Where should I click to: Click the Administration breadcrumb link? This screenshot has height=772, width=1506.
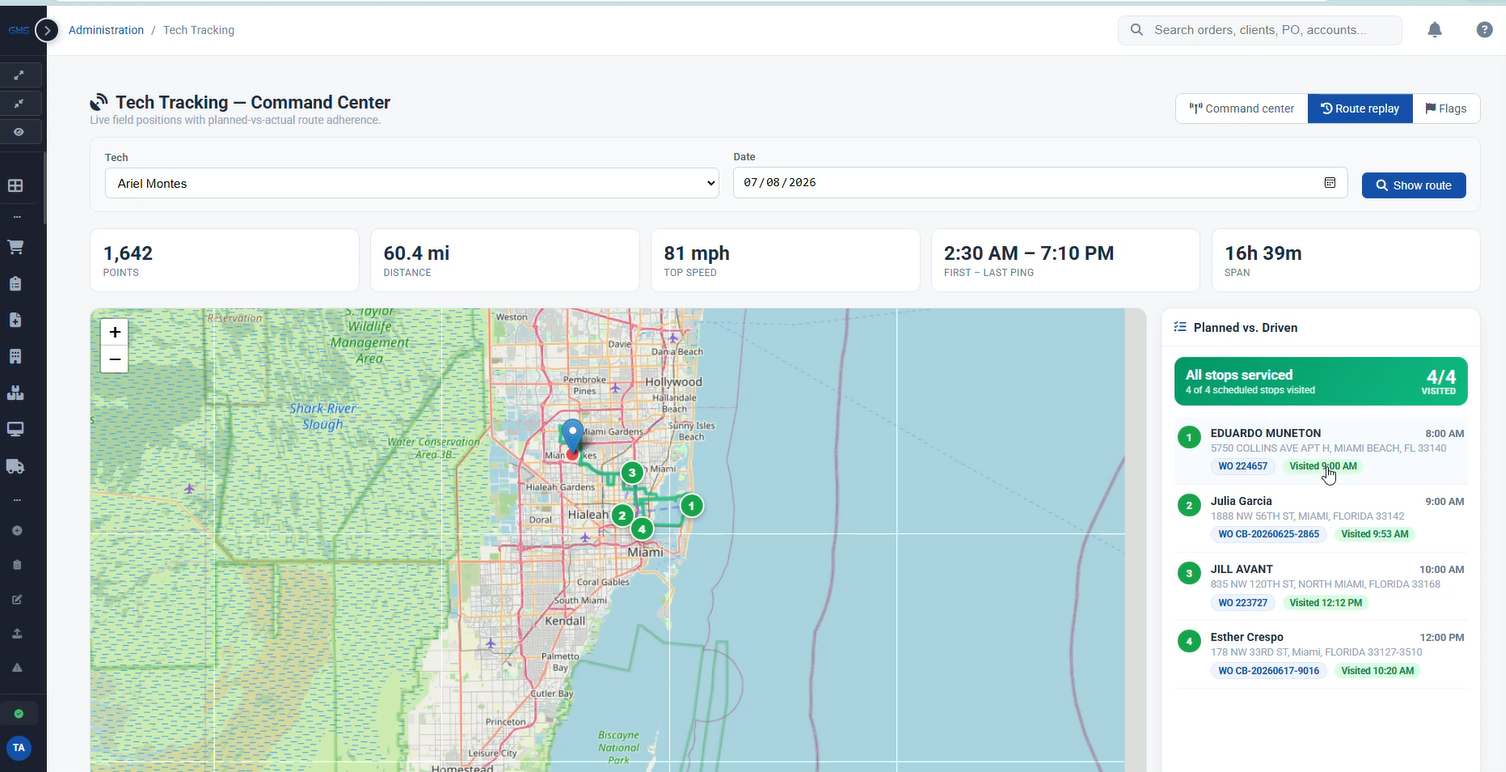(x=106, y=30)
